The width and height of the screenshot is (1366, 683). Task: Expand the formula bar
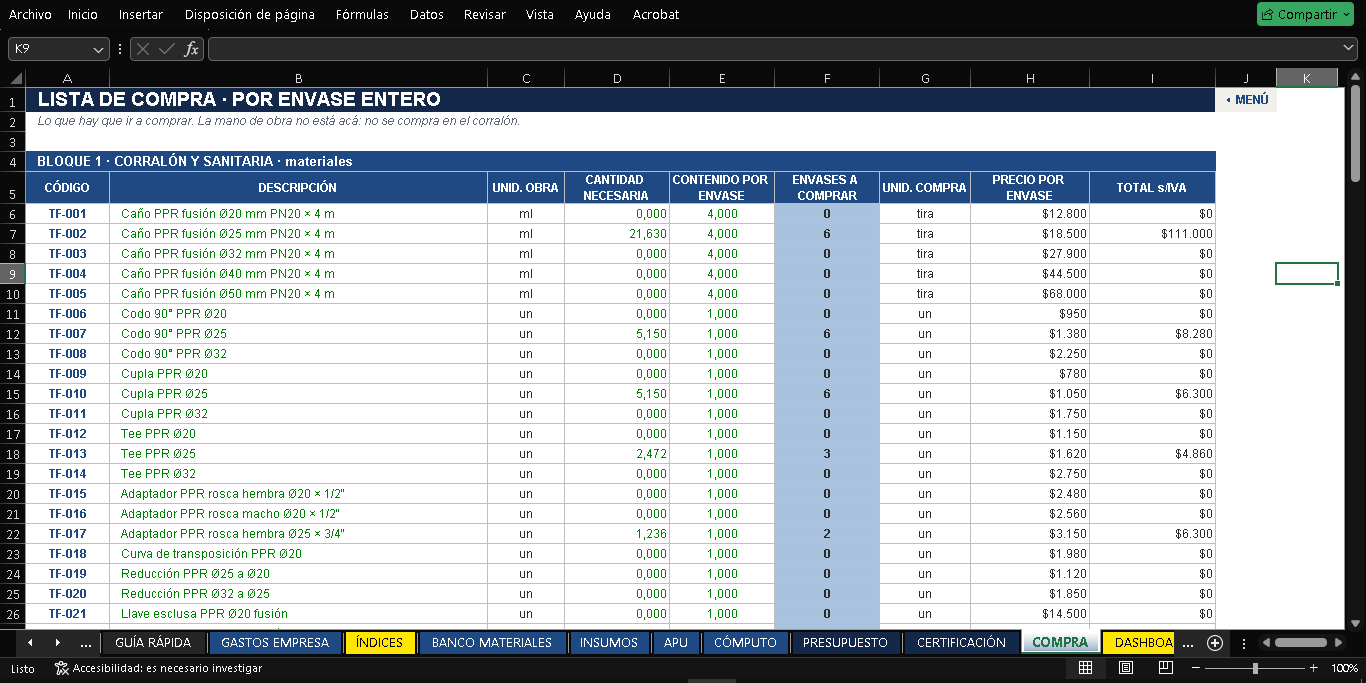[1349, 49]
